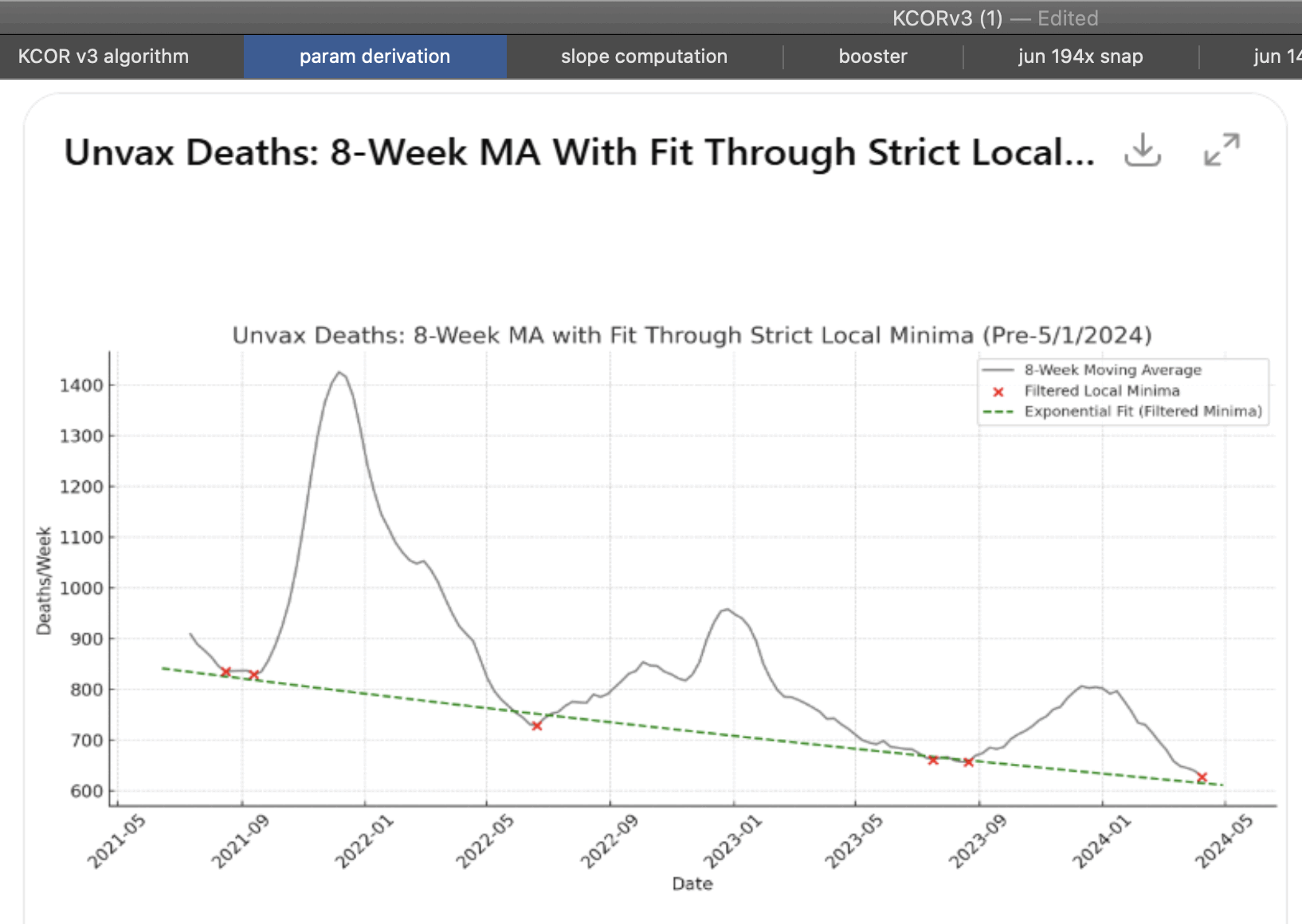Click the truncated Unvax Deaths card heading
Viewport: 1302px width, 924px height.
tap(579, 152)
